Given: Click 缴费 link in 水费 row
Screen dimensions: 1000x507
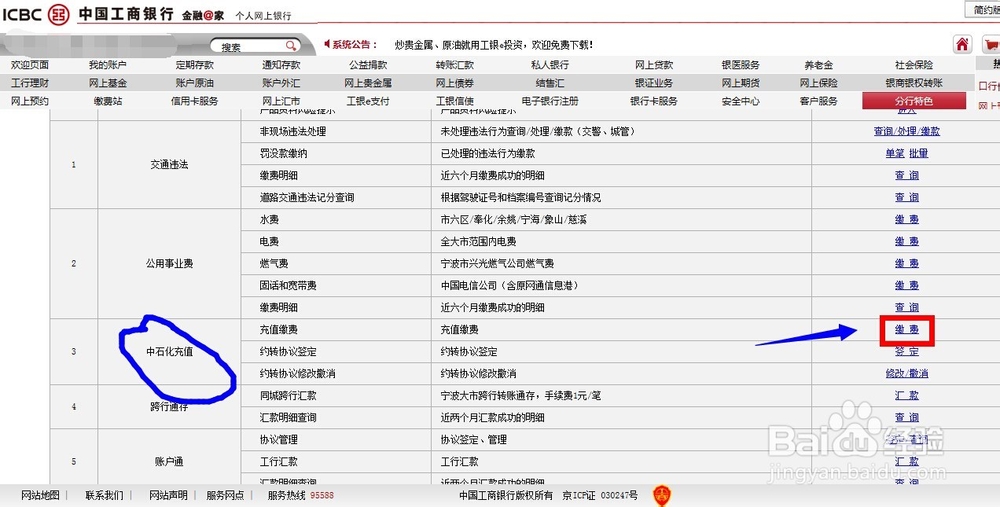Looking at the screenshot, I should (x=906, y=219).
